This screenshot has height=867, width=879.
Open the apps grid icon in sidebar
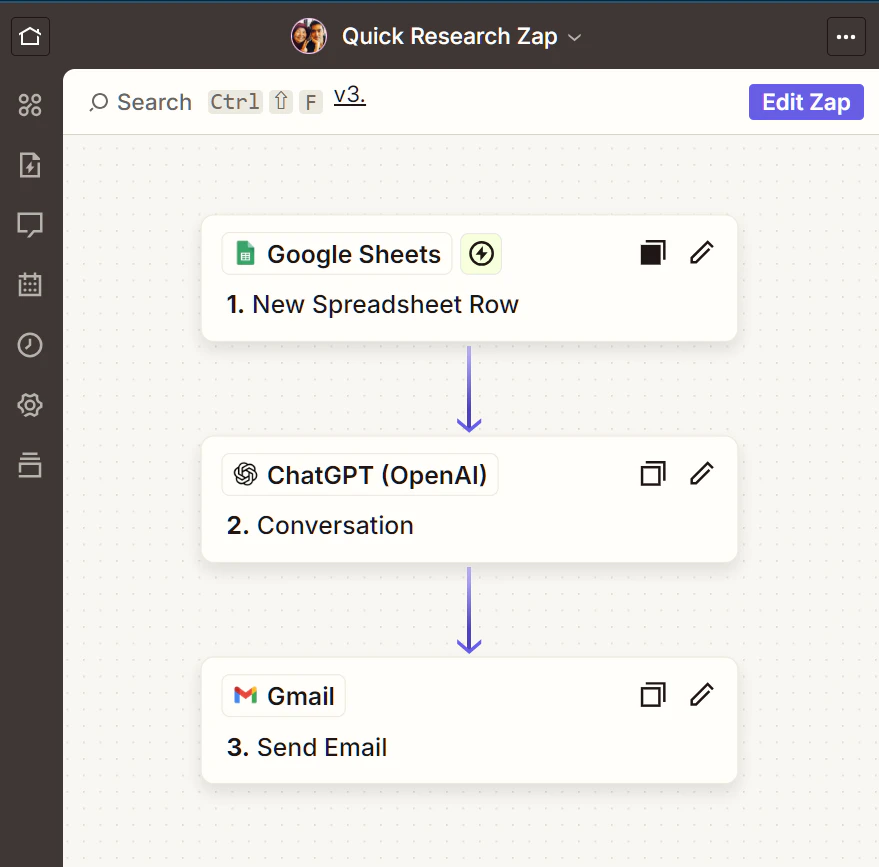30,105
